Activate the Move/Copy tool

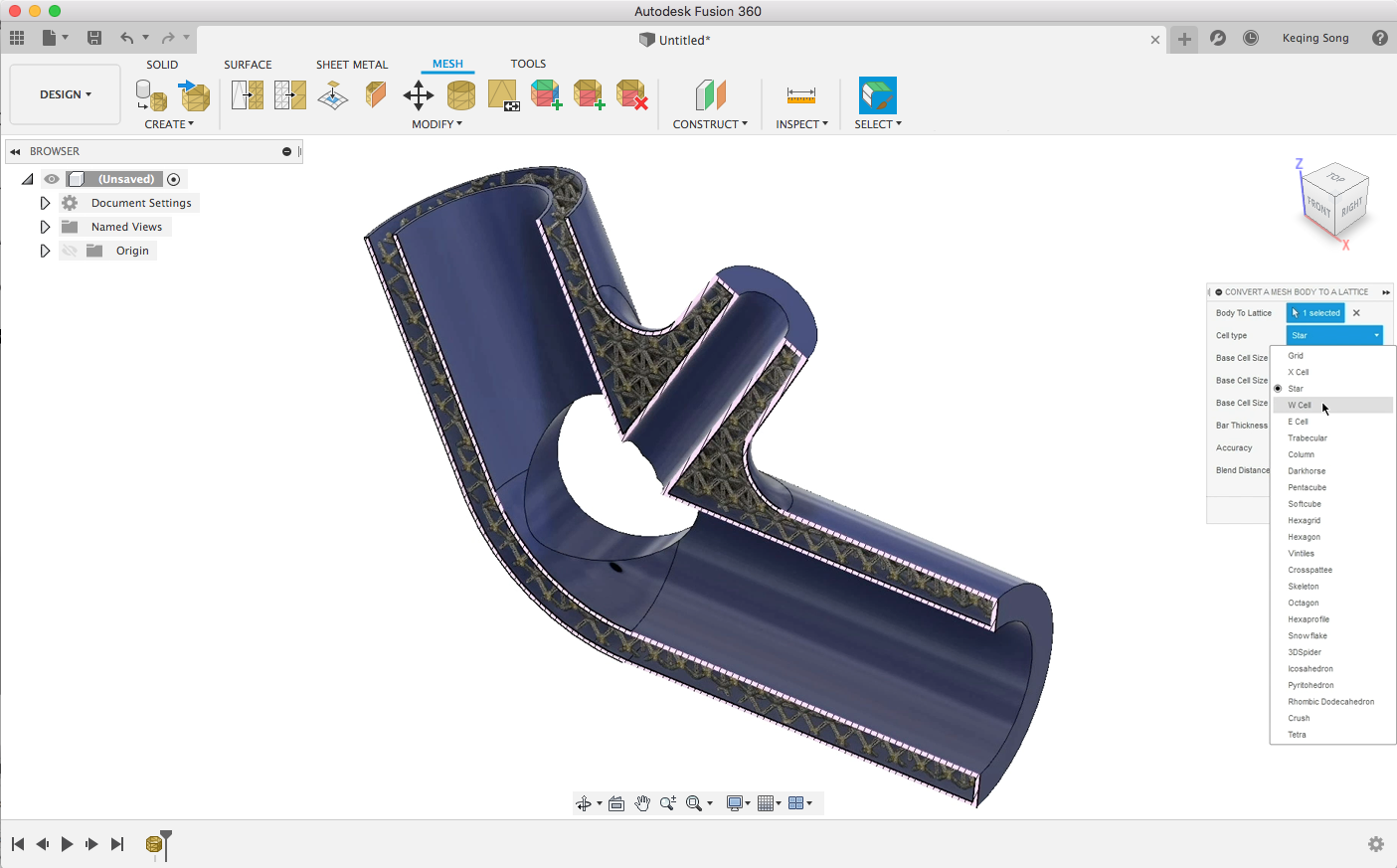(418, 95)
